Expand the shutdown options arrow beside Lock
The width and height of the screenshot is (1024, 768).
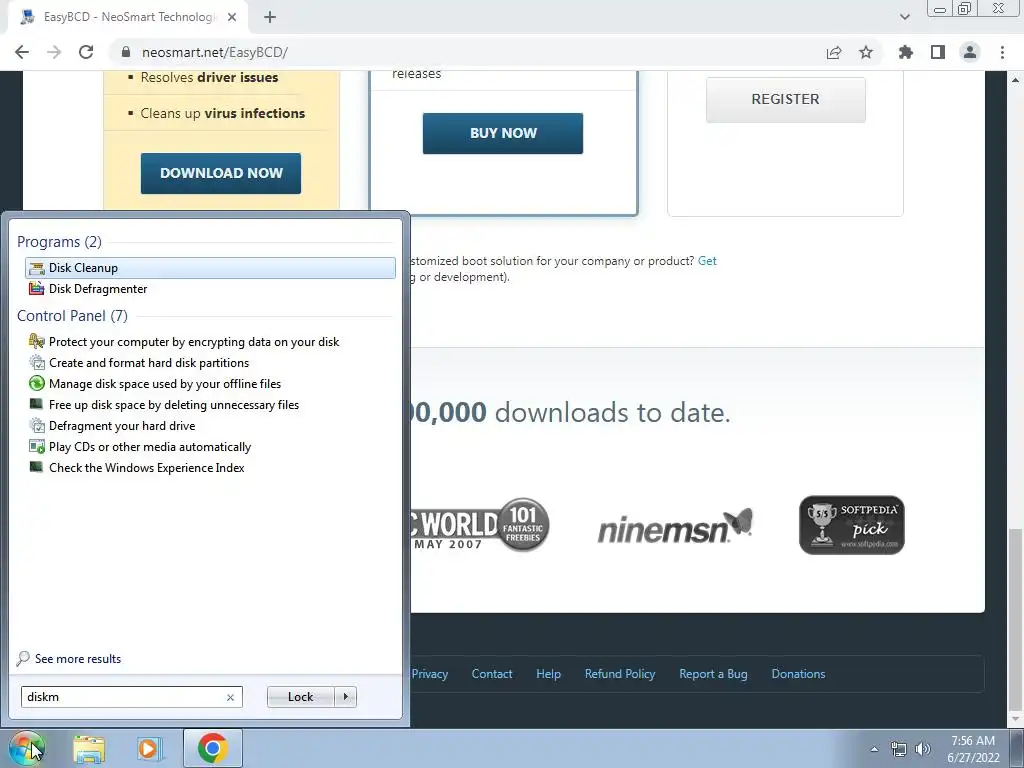point(345,697)
